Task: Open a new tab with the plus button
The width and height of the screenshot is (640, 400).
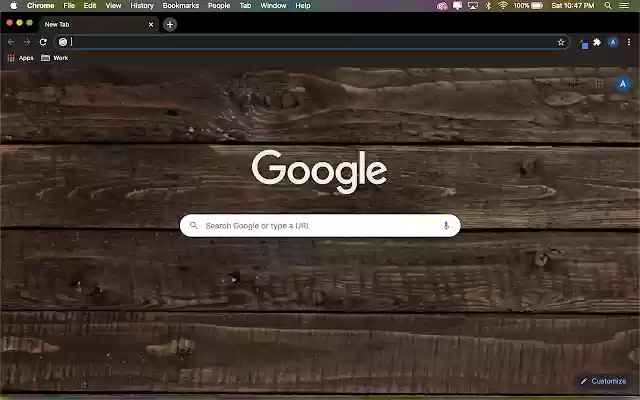Action: pyautogui.click(x=170, y=24)
